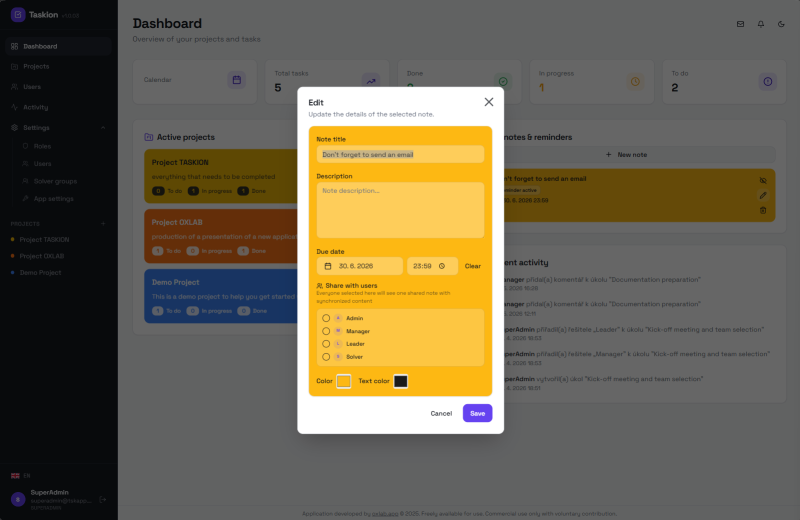
Task: Select Manager in share with users
Action: 326,331
